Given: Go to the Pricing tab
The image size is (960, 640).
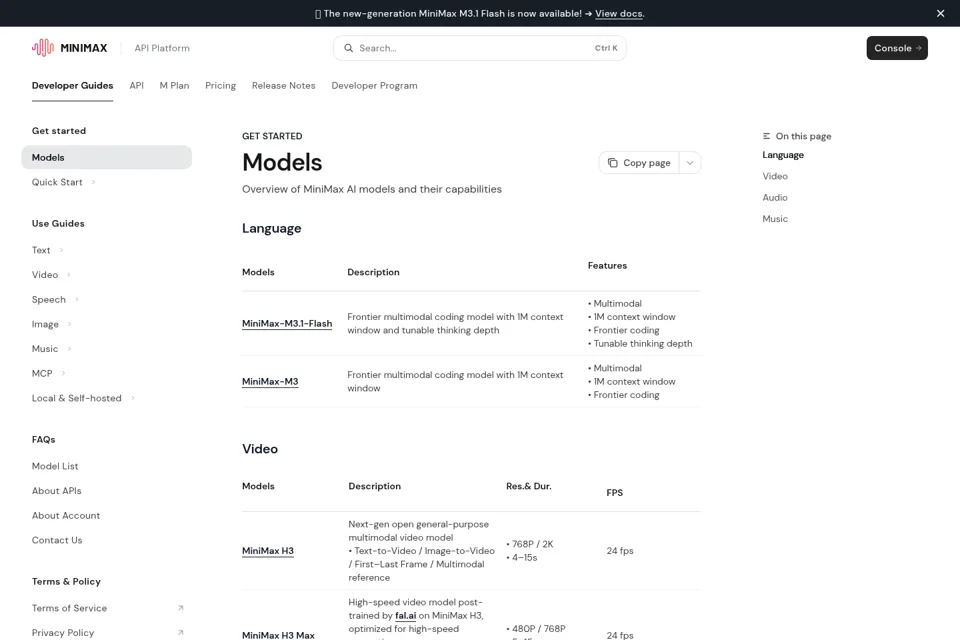Looking at the screenshot, I should coord(220,86).
